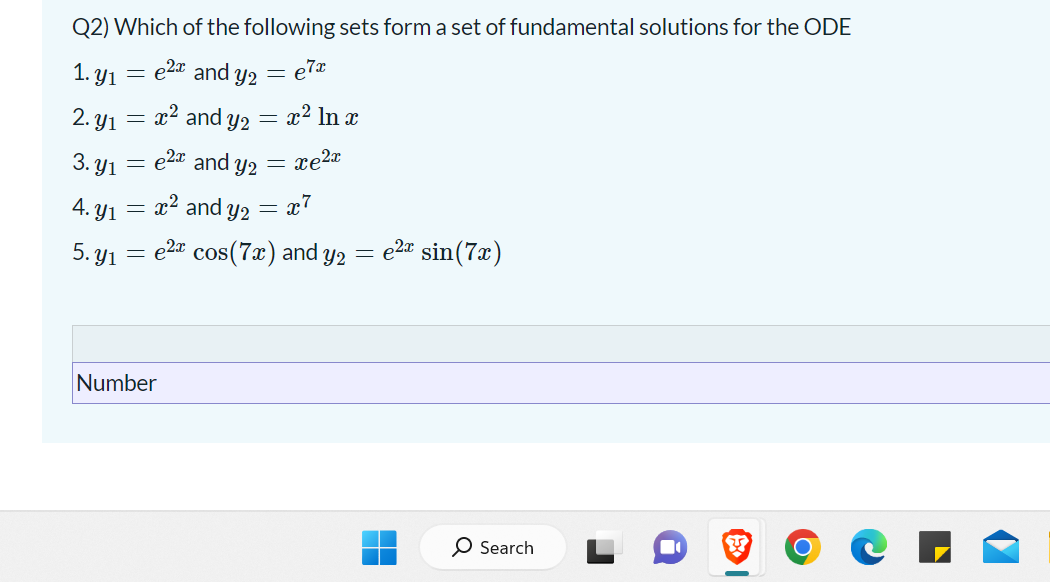The width and height of the screenshot is (1050, 582).
Task: Launch Microsoft Teams Chat
Action: tap(668, 547)
